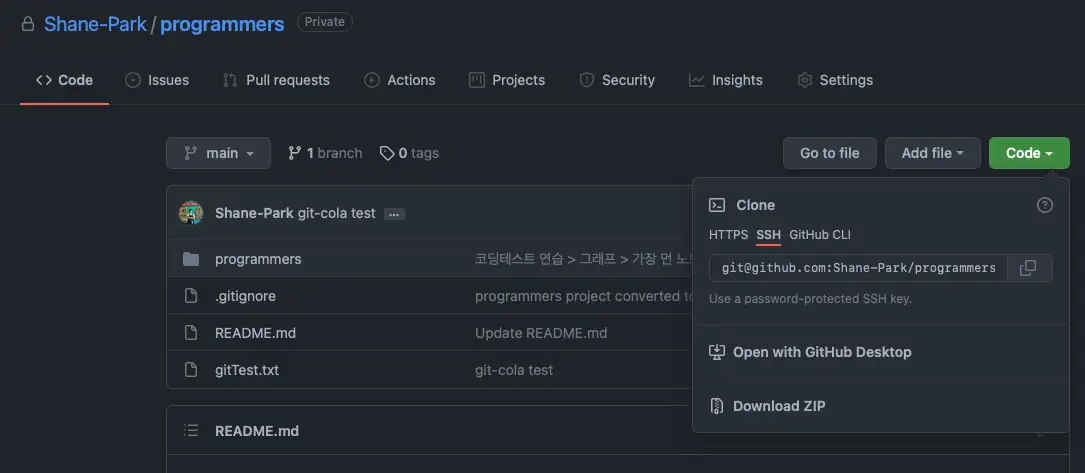Screen dimensions: 1085x473
Task: Click the README outline list icon
Action: [x=191, y=431]
